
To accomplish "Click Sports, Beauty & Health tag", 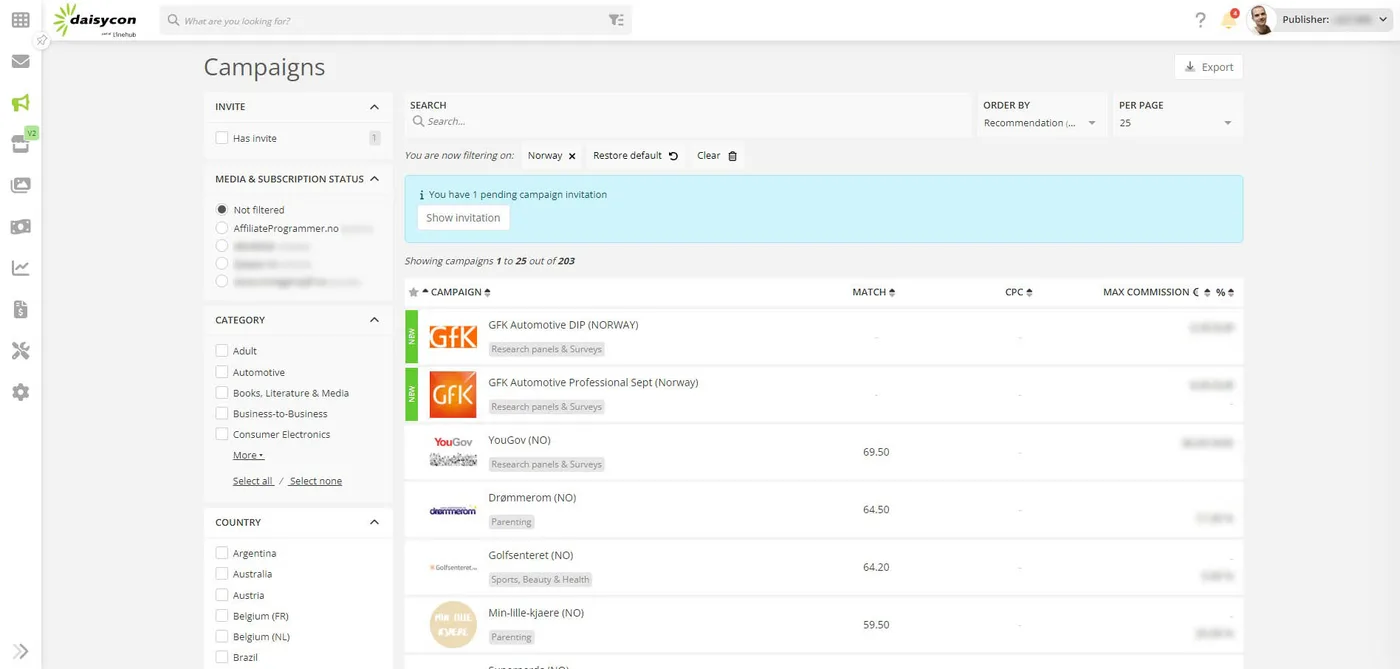I will [540, 579].
